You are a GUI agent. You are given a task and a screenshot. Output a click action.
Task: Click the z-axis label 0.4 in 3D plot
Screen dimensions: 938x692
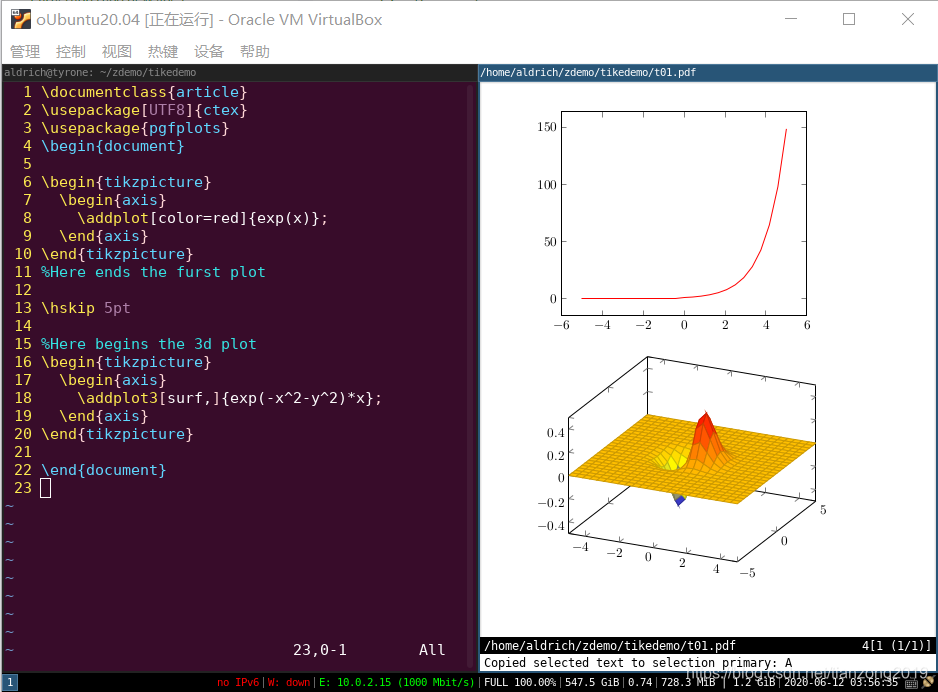point(555,432)
